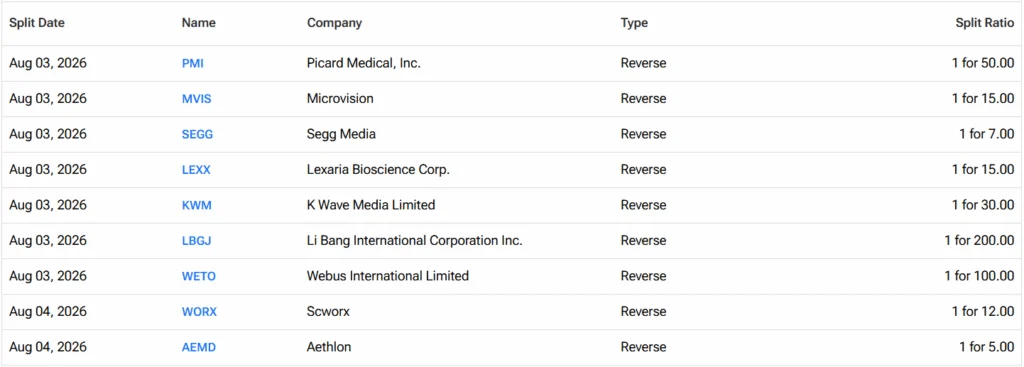Open the LEXX ticker link
1024x367 pixels.
pyautogui.click(x=196, y=170)
